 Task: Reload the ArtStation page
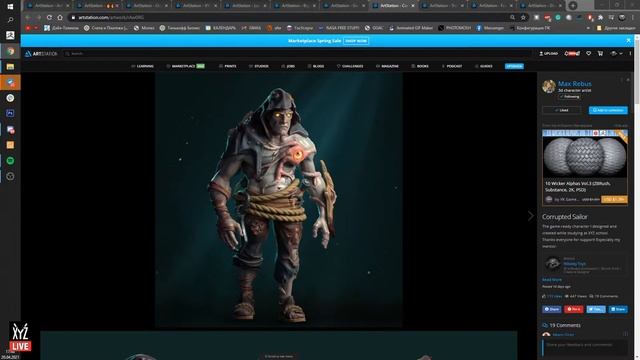pyautogui.click(x=49, y=18)
